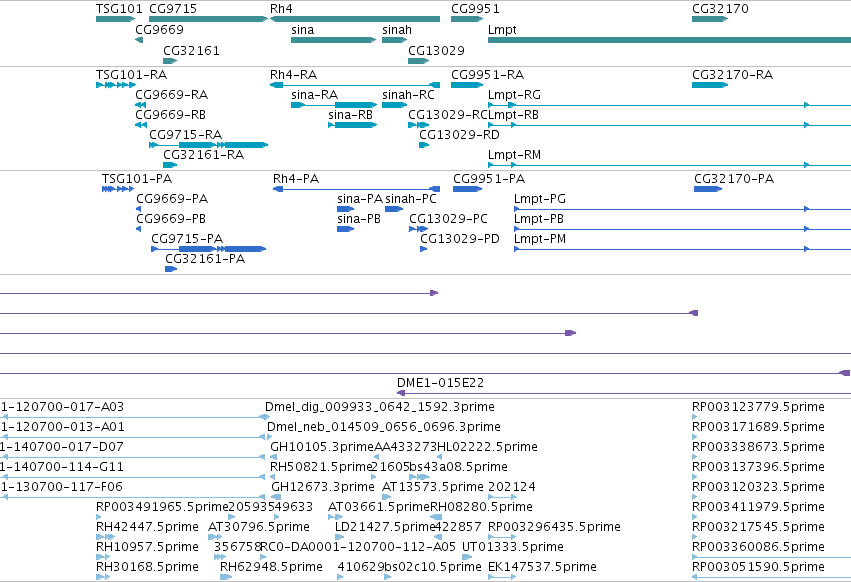Click the CG9669-RA transcript label

(172, 94)
